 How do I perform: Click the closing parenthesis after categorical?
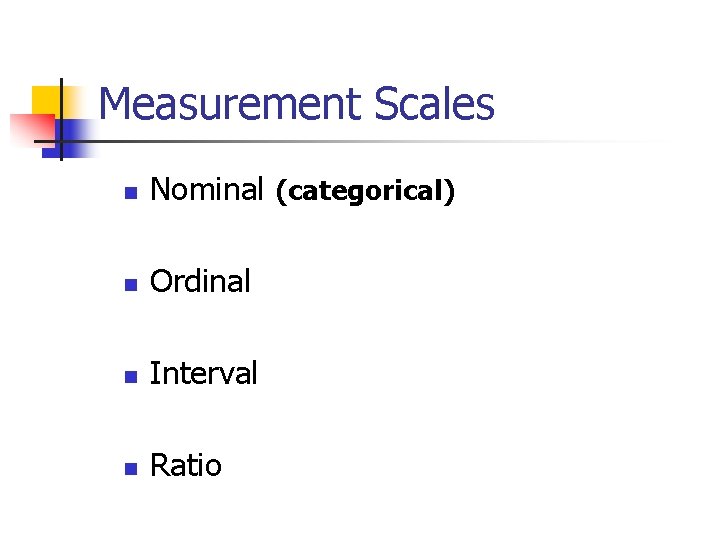pos(450,191)
